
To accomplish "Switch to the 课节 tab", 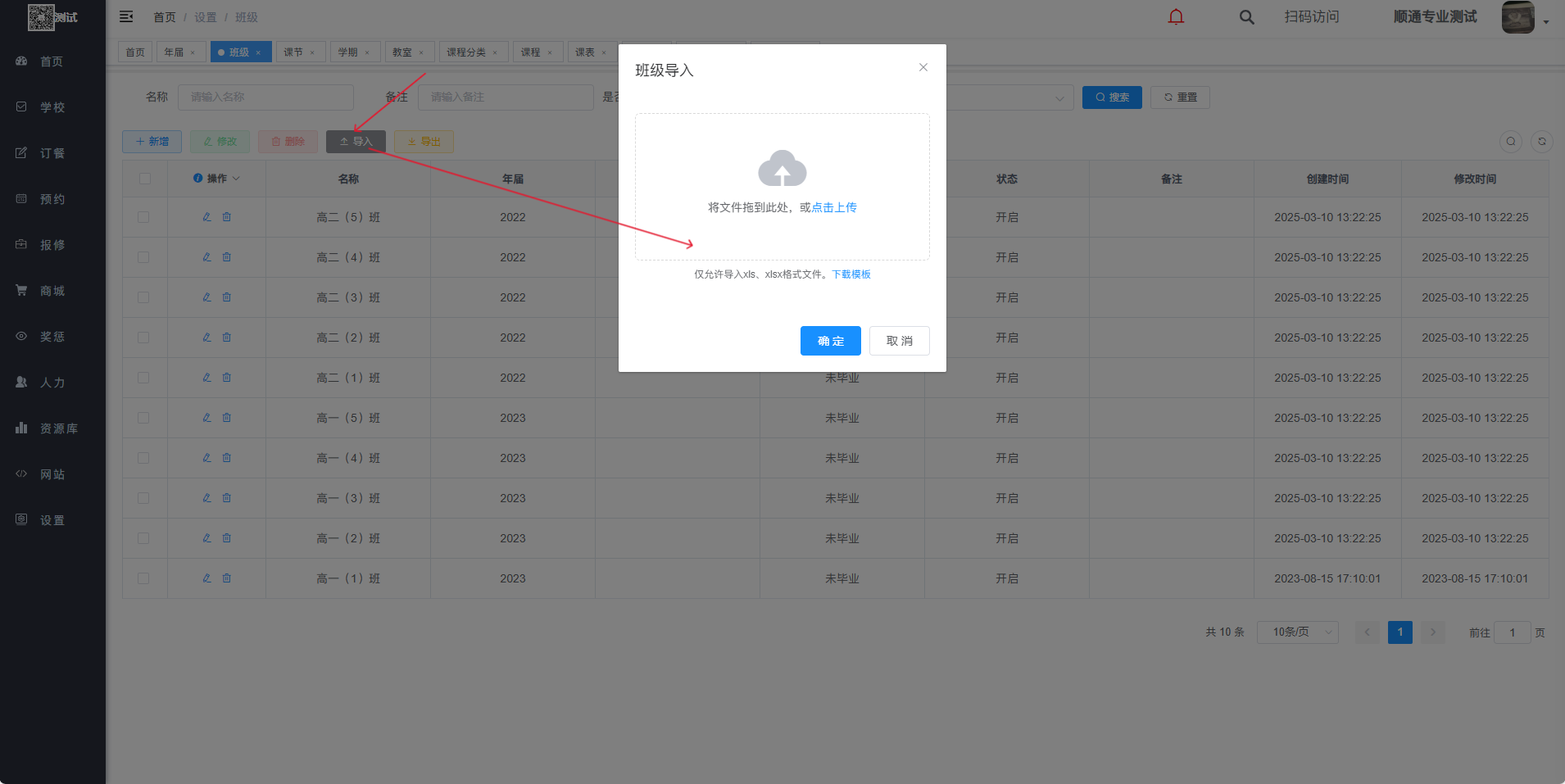I will (300, 52).
